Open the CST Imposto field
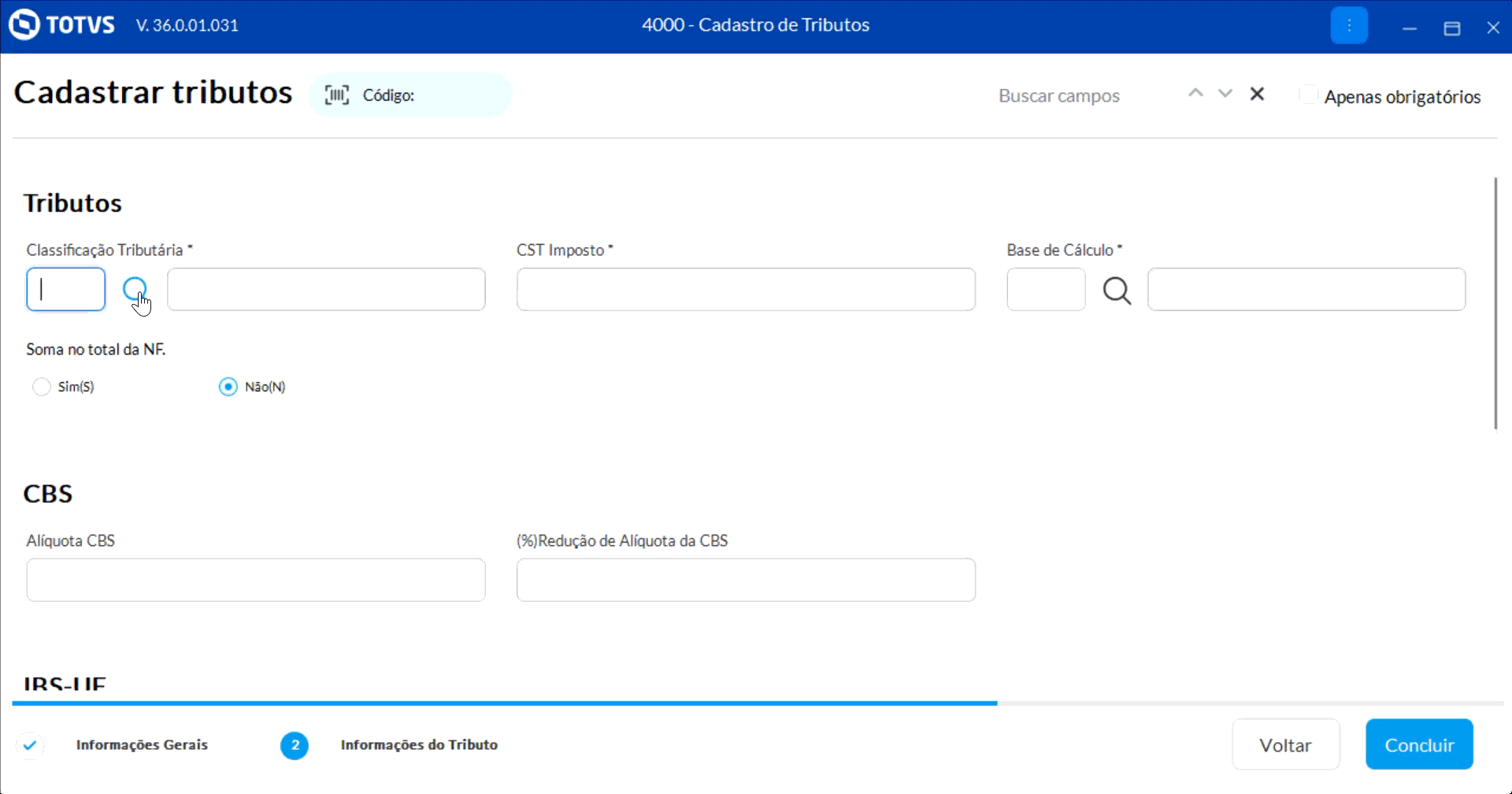Viewport: 1512px width, 794px height. 746,289
